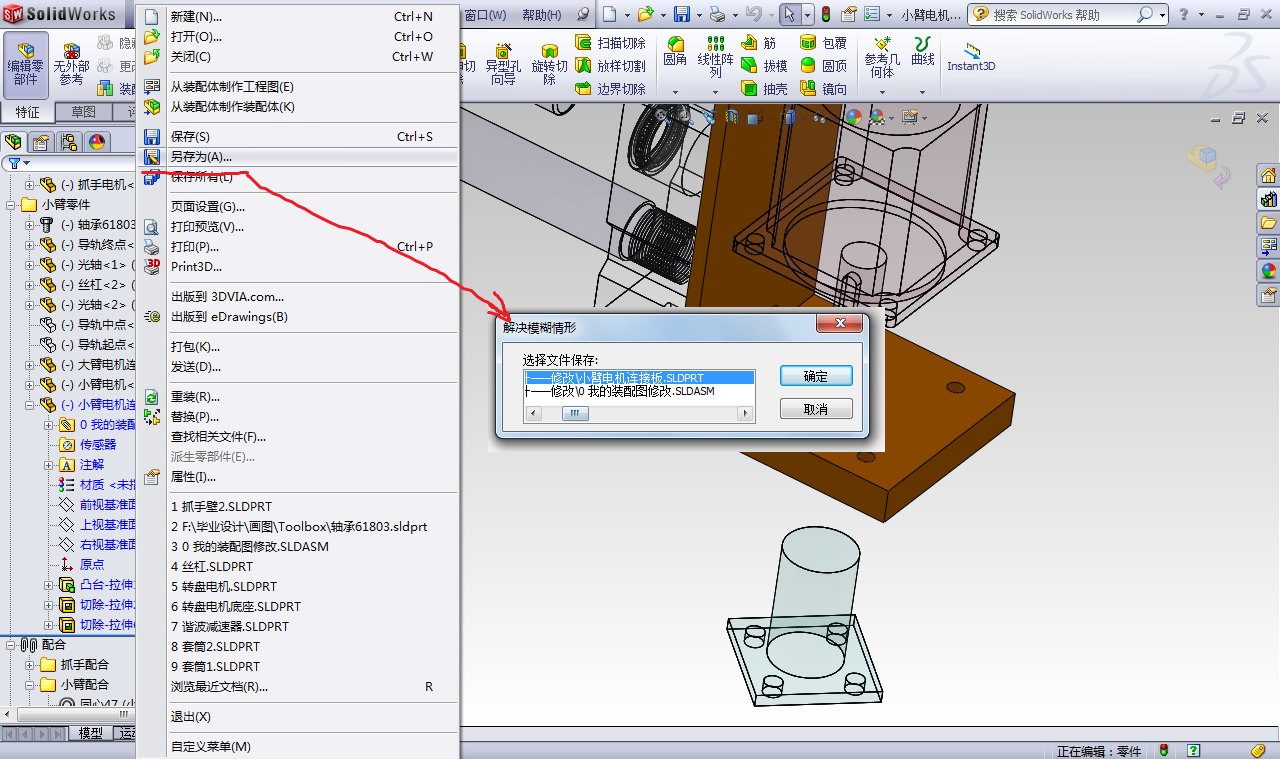This screenshot has width=1280, height=759.
Task: Select the 包覆 wrap tool
Action: click(824, 43)
